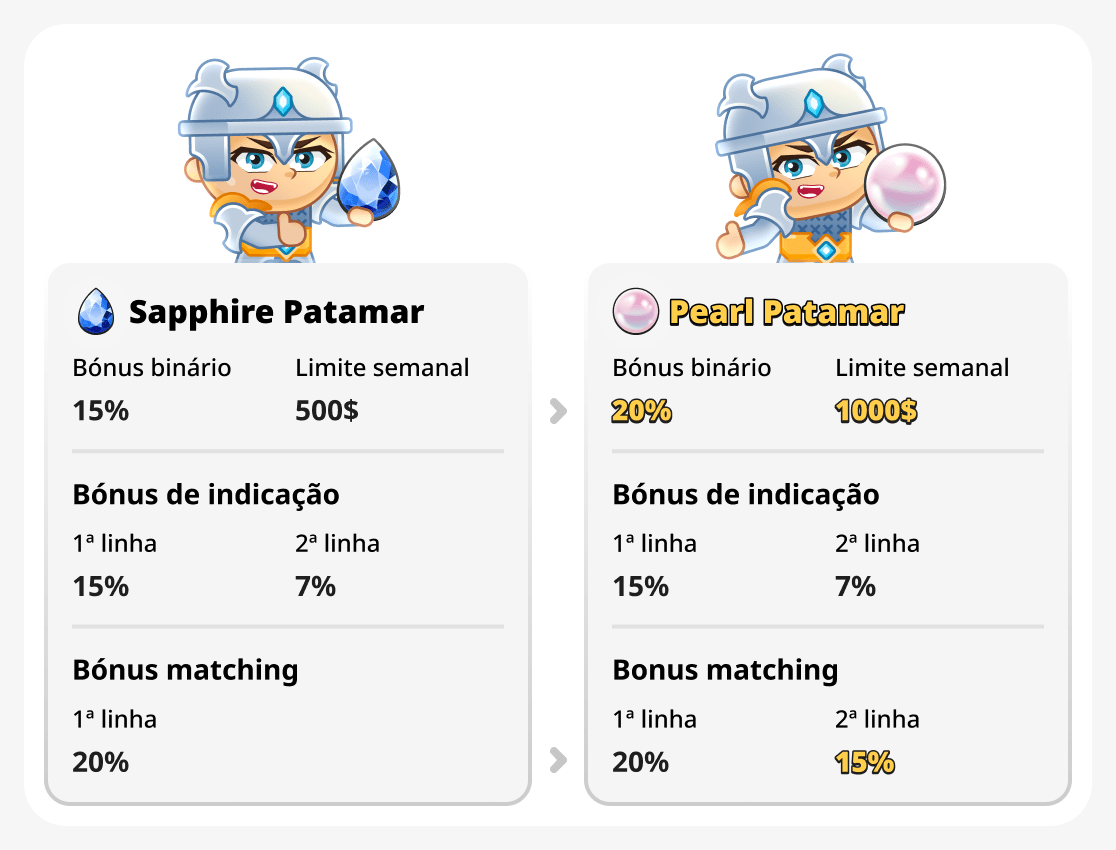1116x850 pixels.
Task: Click the pearl held by the right mascot
Action: pos(903,182)
